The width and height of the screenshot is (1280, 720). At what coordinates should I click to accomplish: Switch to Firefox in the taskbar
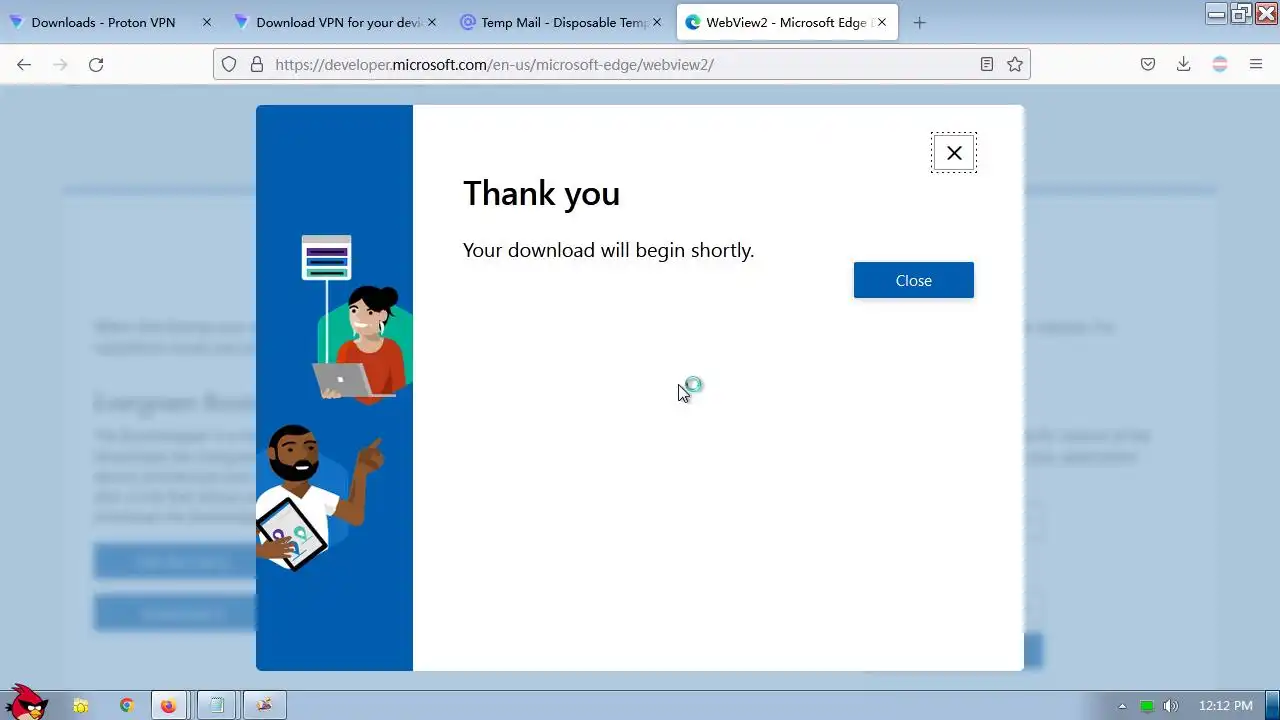tap(168, 706)
